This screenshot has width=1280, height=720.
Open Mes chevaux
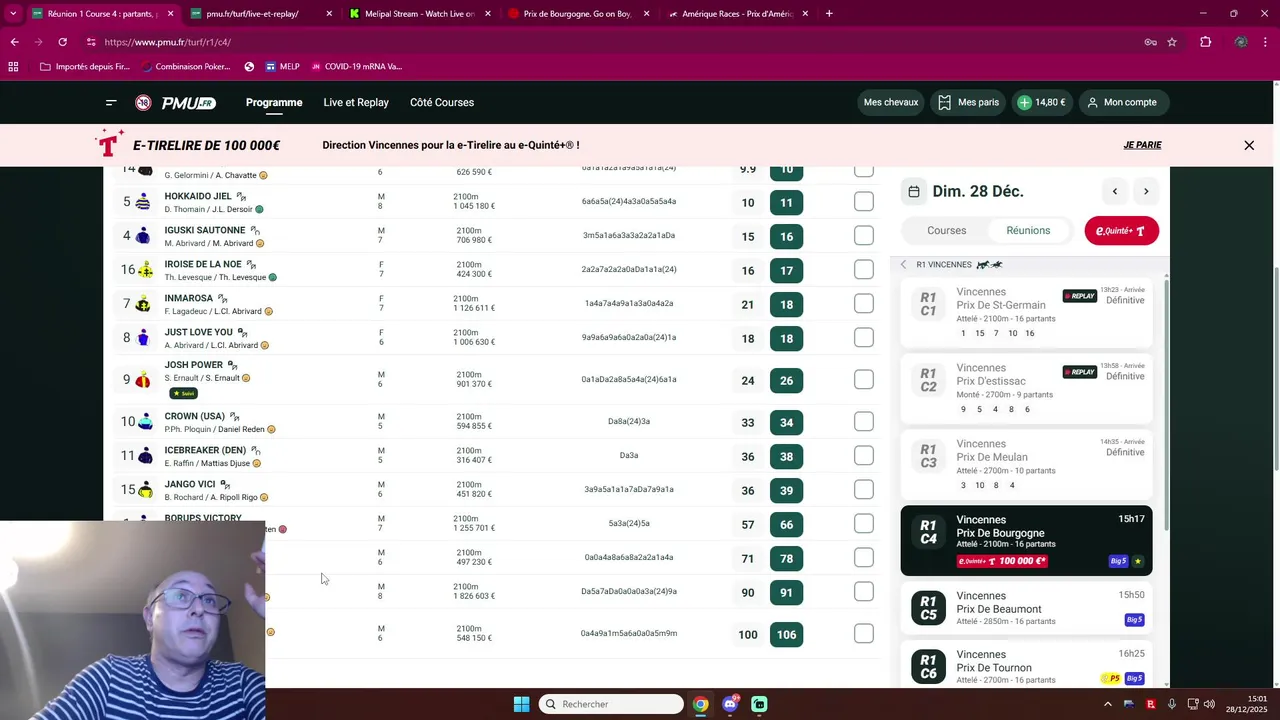click(891, 102)
